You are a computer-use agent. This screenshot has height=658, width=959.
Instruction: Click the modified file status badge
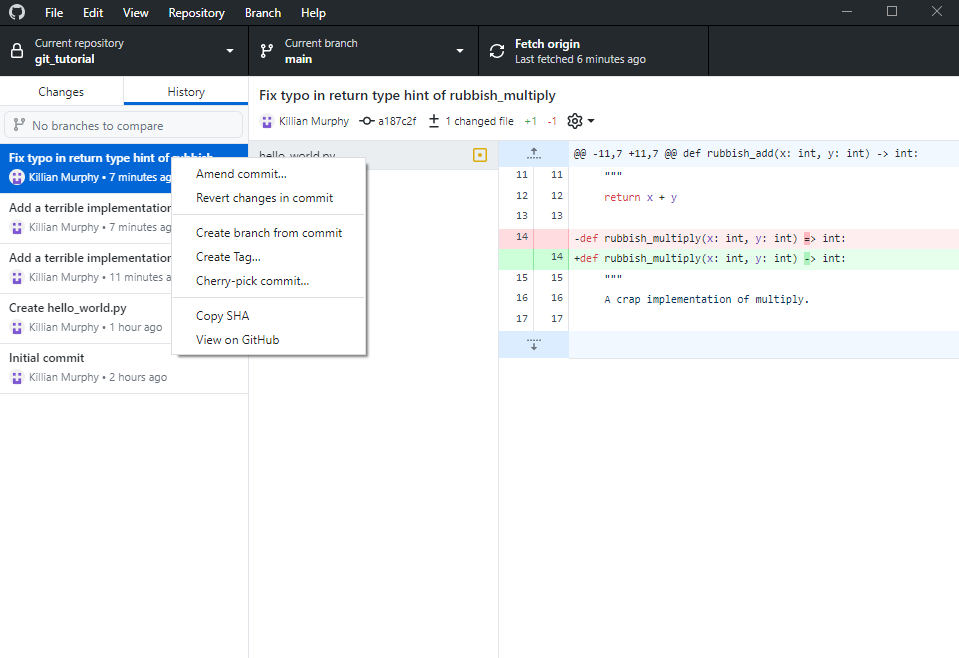click(480, 155)
